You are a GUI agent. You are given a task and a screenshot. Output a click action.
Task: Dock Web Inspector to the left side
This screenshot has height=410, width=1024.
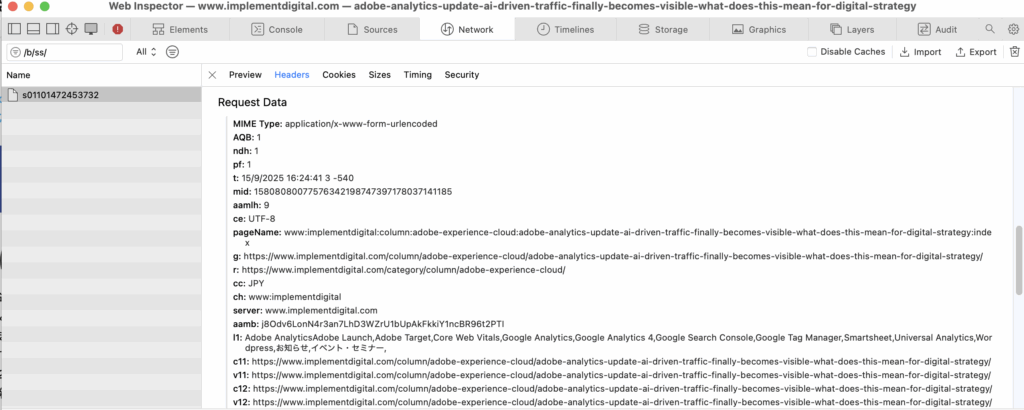pyautogui.click(x=16, y=29)
